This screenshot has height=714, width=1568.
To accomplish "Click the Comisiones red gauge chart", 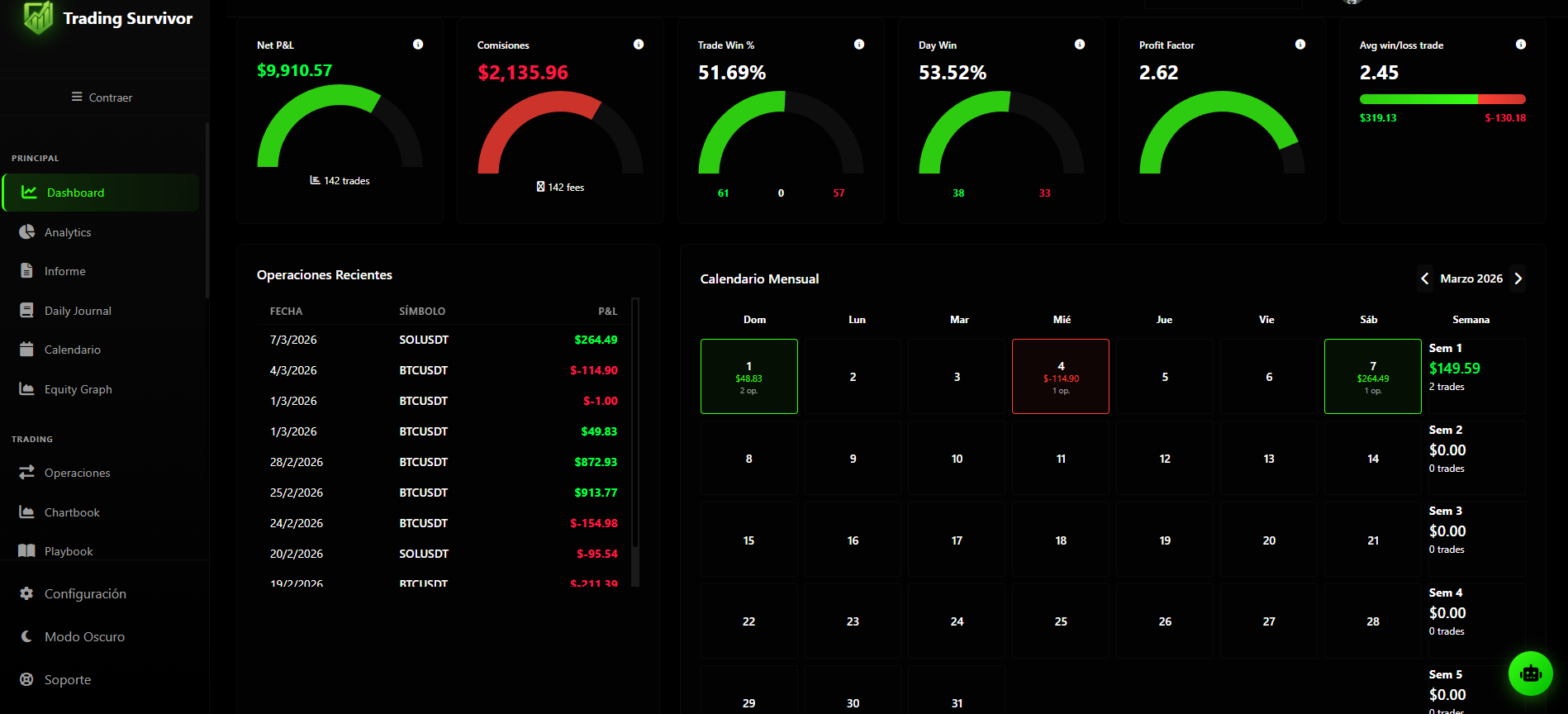I will click(x=560, y=132).
